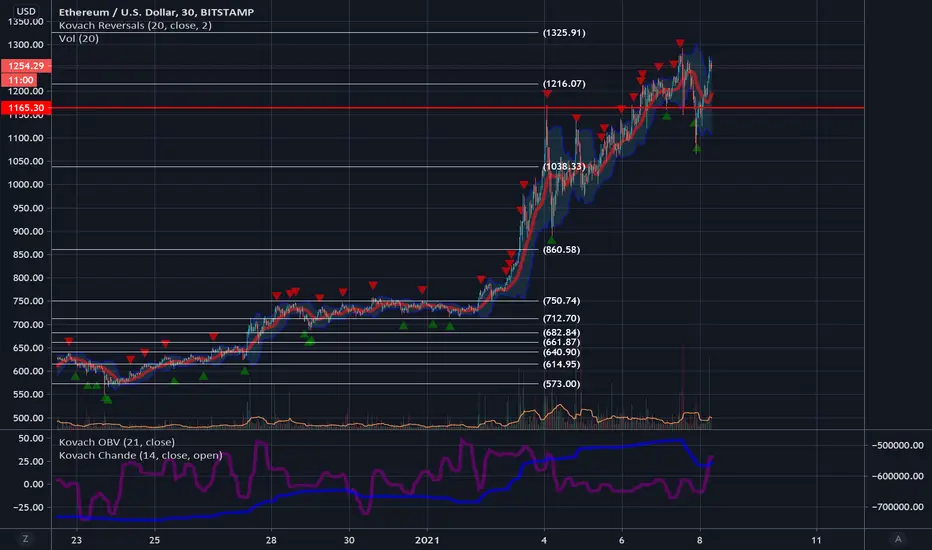The width and height of the screenshot is (932, 550).
Task: Open the Ethereum / U.S. Dollar symbol title
Action: (x=156, y=12)
